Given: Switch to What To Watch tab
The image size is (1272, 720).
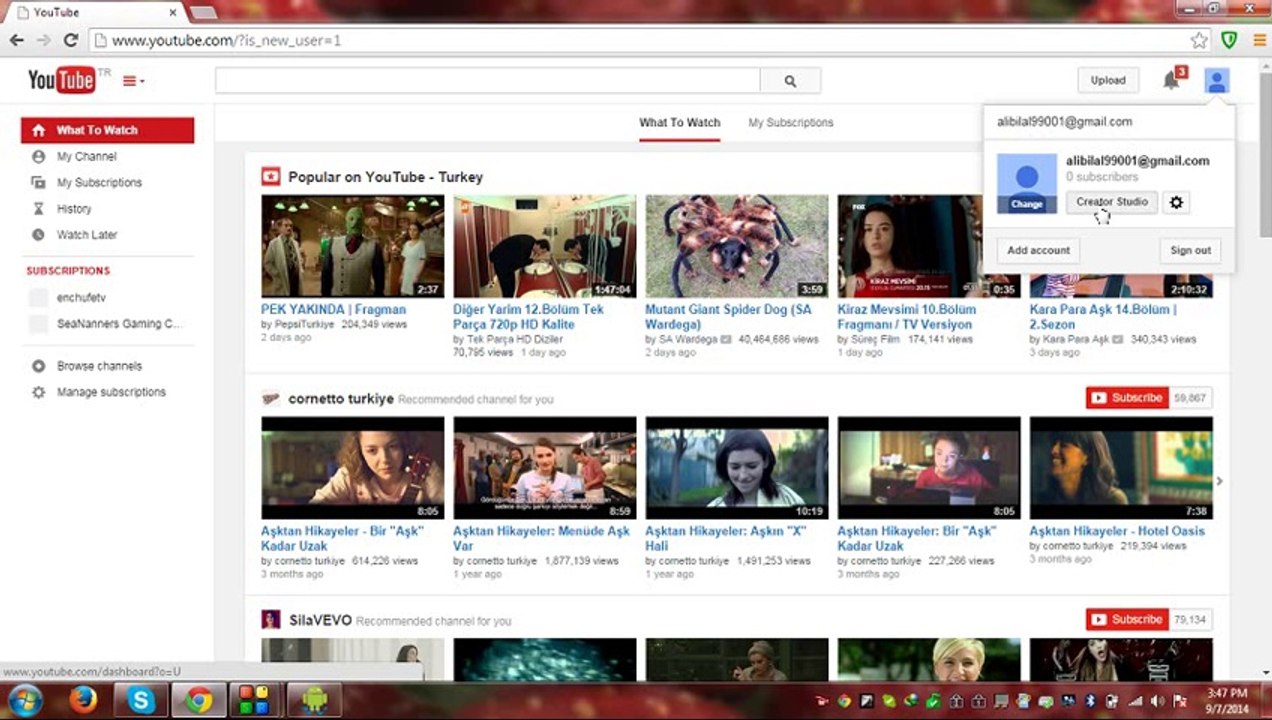Looking at the screenshot, I should (680, 122).
